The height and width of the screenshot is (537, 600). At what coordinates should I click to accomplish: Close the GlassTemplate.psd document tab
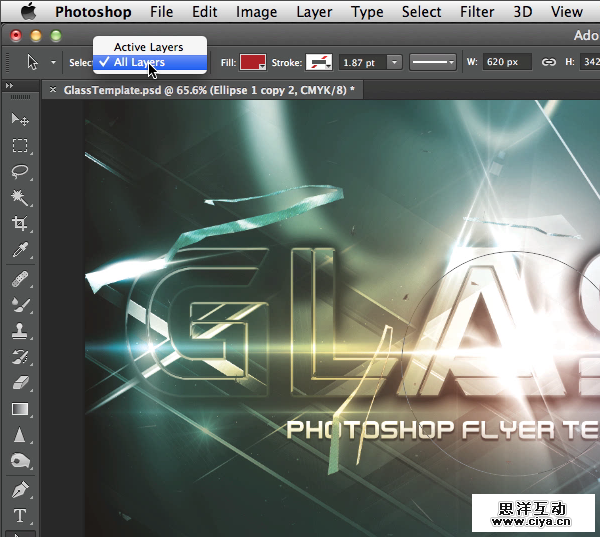point(53,90)
